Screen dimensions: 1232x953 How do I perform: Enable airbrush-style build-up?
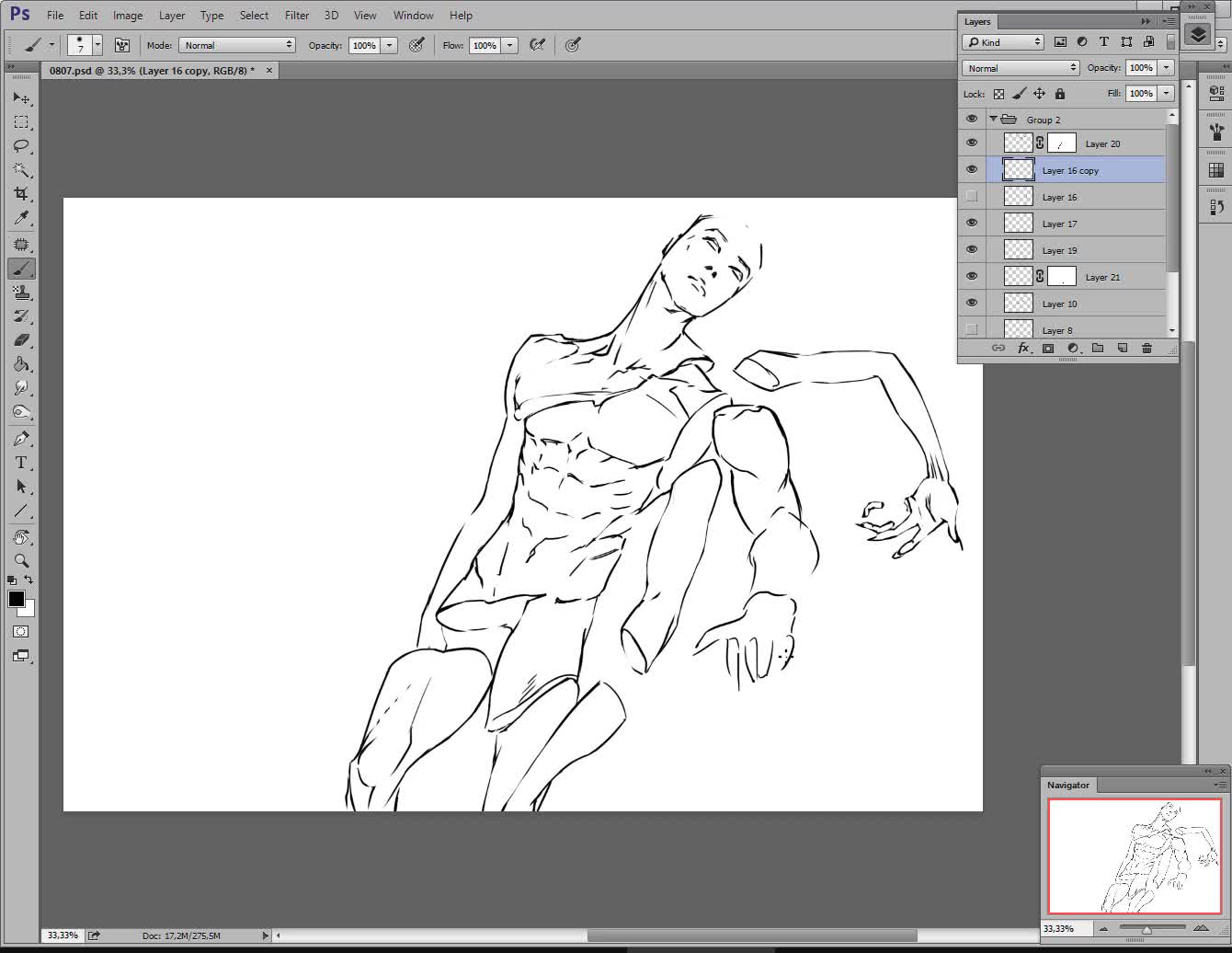[538, 45]
